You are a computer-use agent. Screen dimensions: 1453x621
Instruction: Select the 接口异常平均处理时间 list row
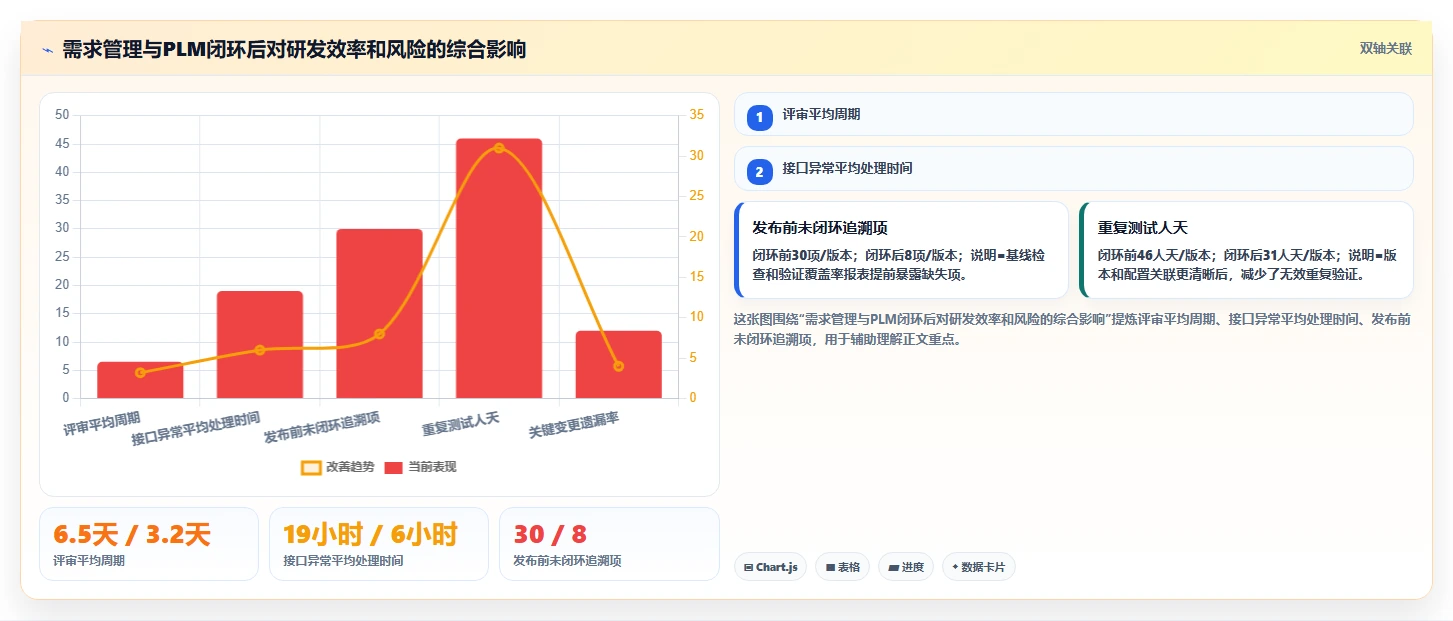coord(1073,168)
